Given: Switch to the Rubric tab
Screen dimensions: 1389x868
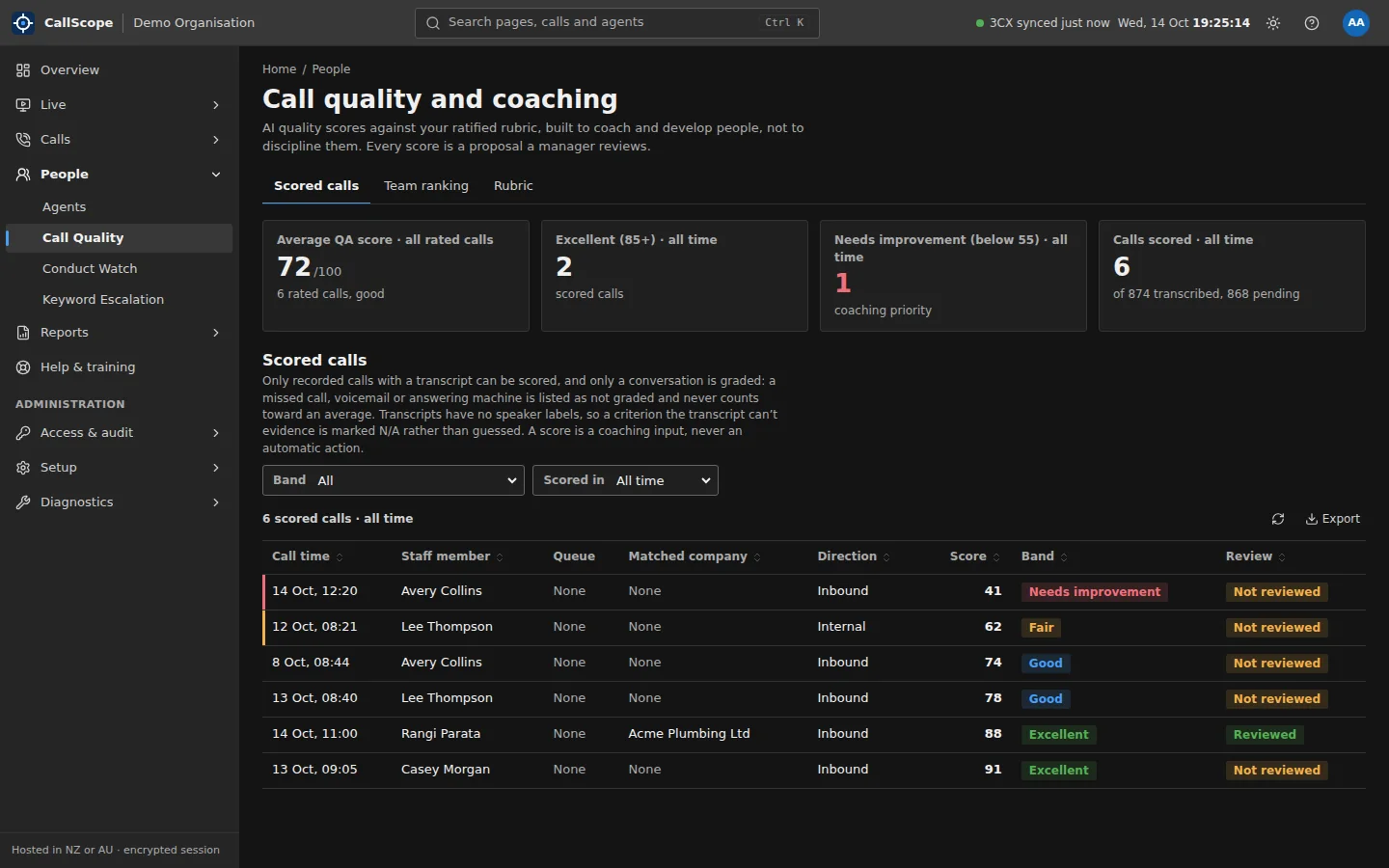Looking at the screenshot, I should 513,186.
